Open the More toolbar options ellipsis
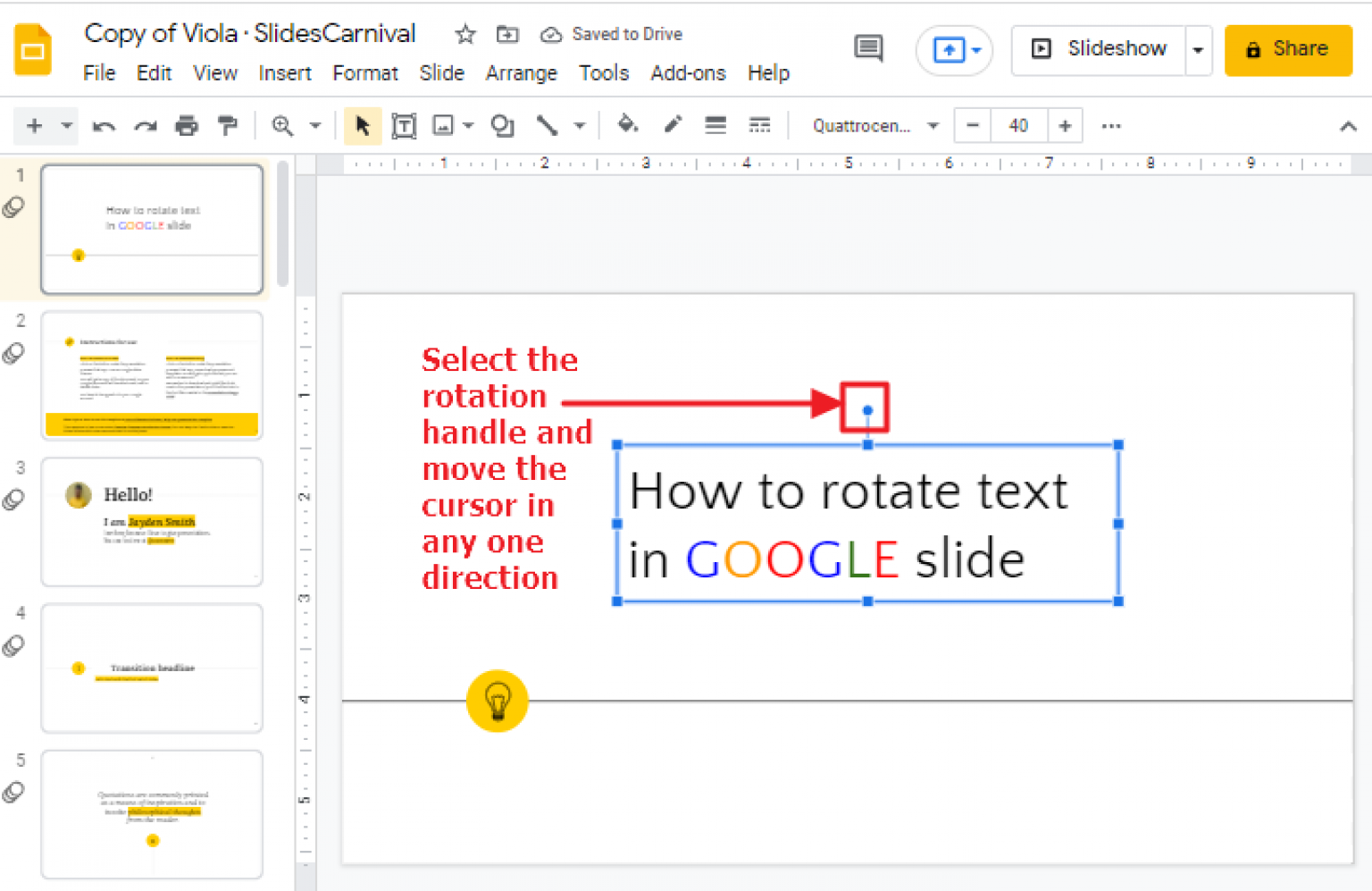1372x891 pixels. 1111,126
